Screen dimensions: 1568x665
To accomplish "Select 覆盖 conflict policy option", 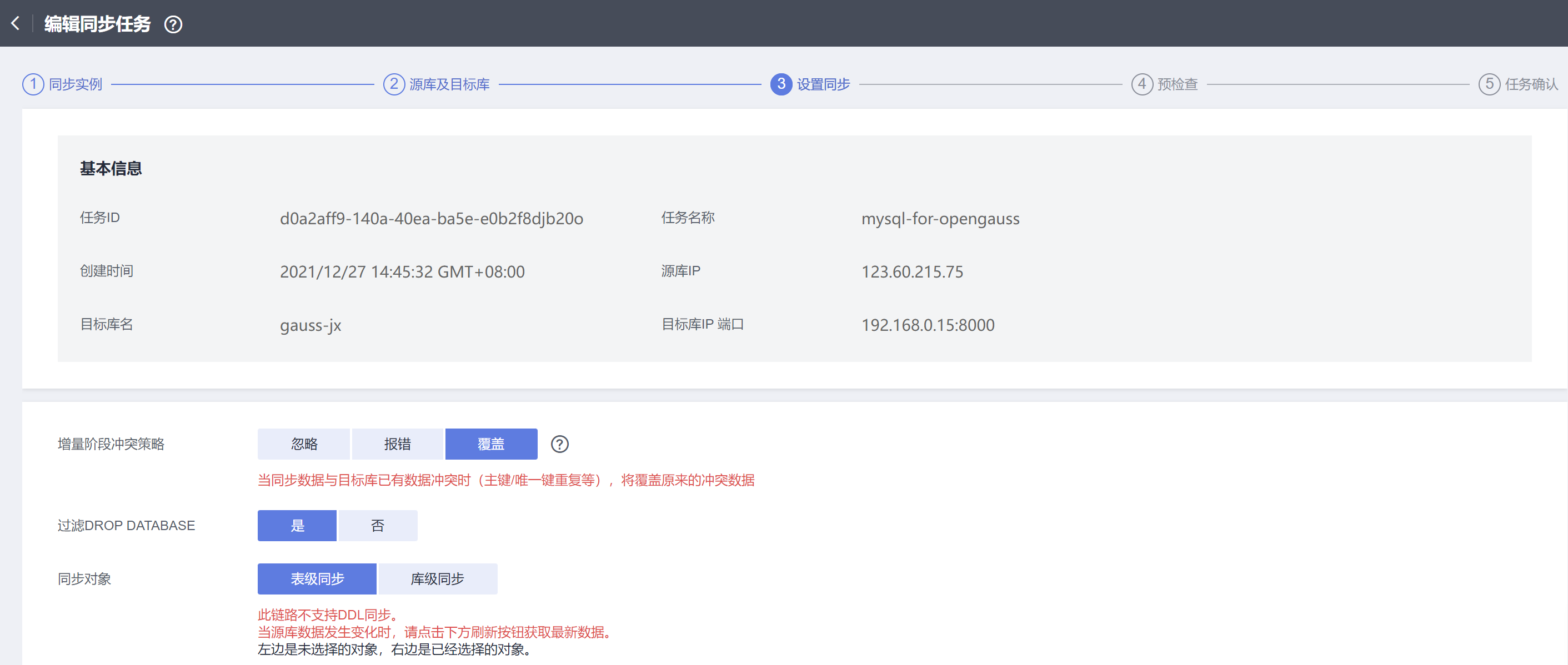I will click(x=491, y=444).
